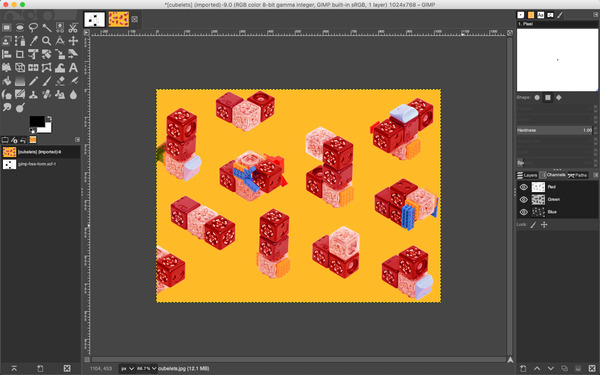Select the Move tool

73,41
